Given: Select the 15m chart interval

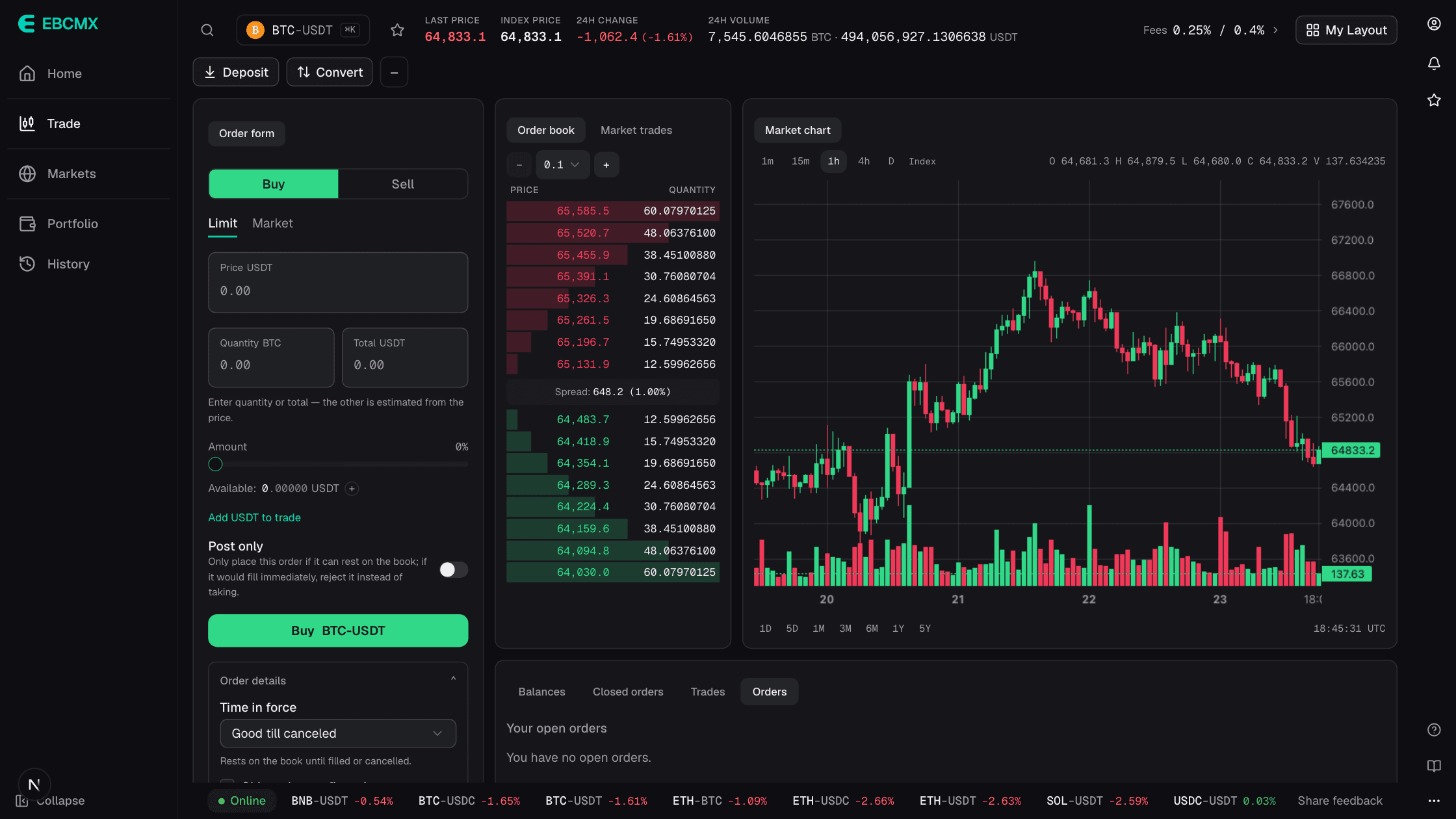Looking at the screenshot, I should [800, 161].
